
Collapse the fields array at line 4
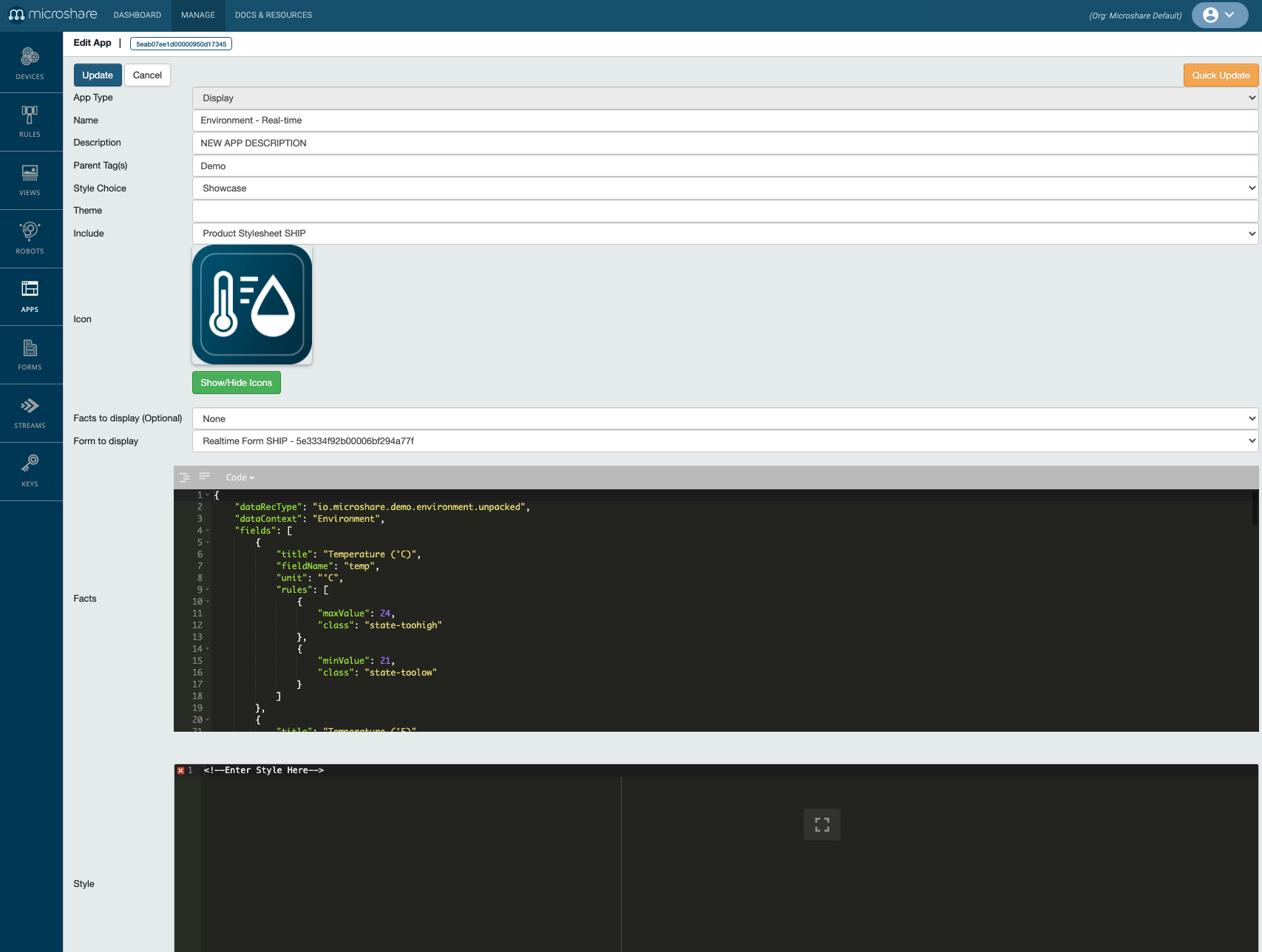208,531
